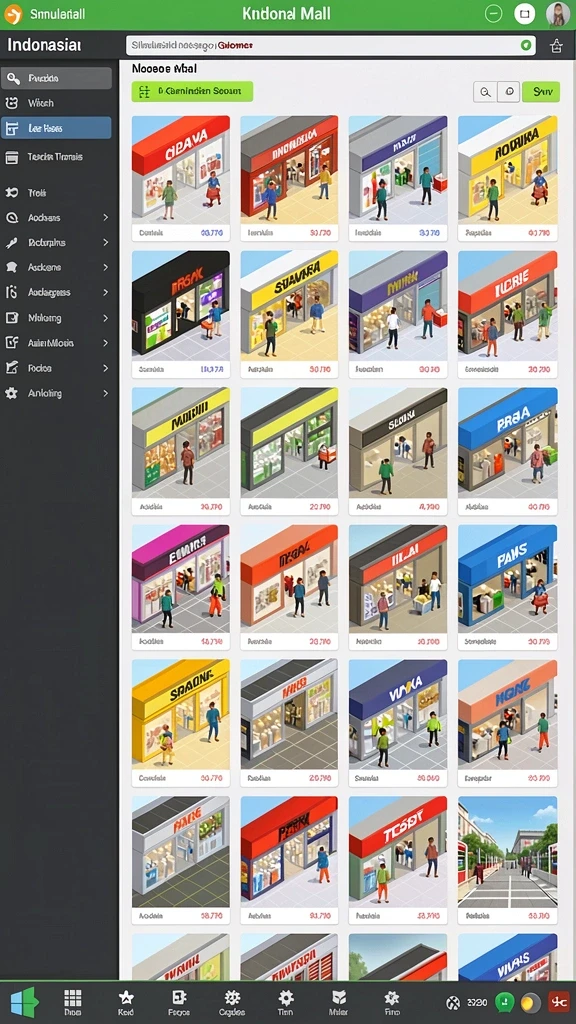Image resolution: width=576 pixels, height=1024 pixels.
Task: Open the user profile avatar
Action: pyautogui.click(x=557, y=14)
